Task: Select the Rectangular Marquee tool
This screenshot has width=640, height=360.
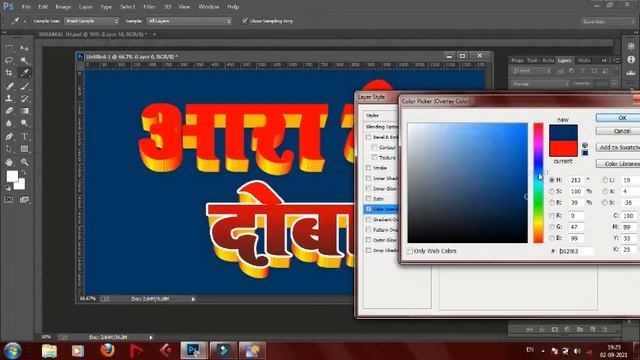Action: point(9,48)
